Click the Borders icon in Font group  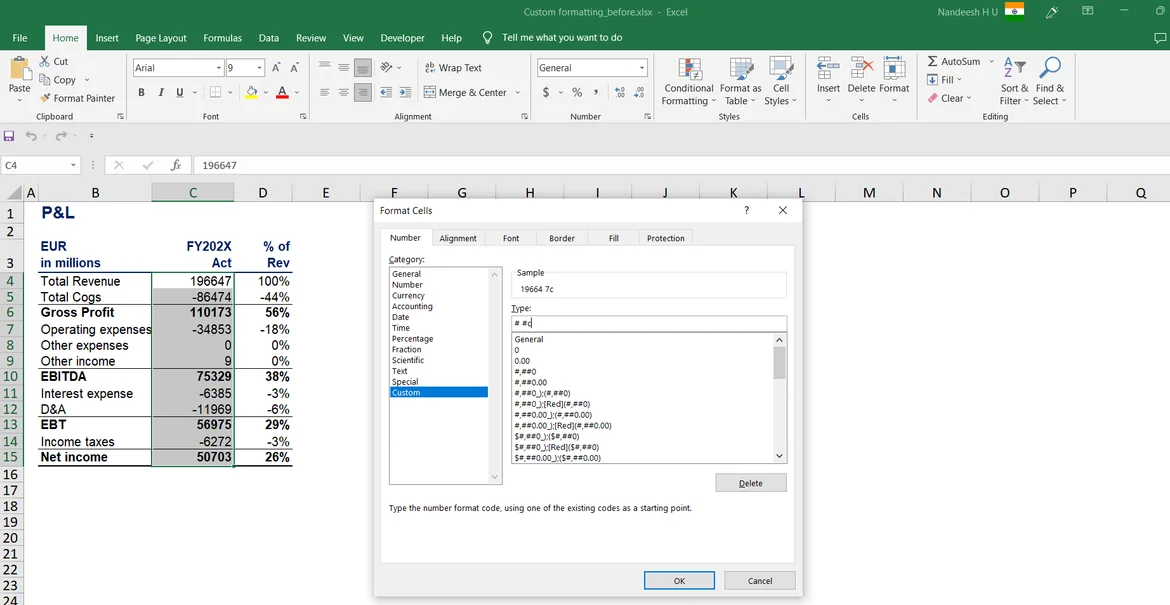point(214,92)
